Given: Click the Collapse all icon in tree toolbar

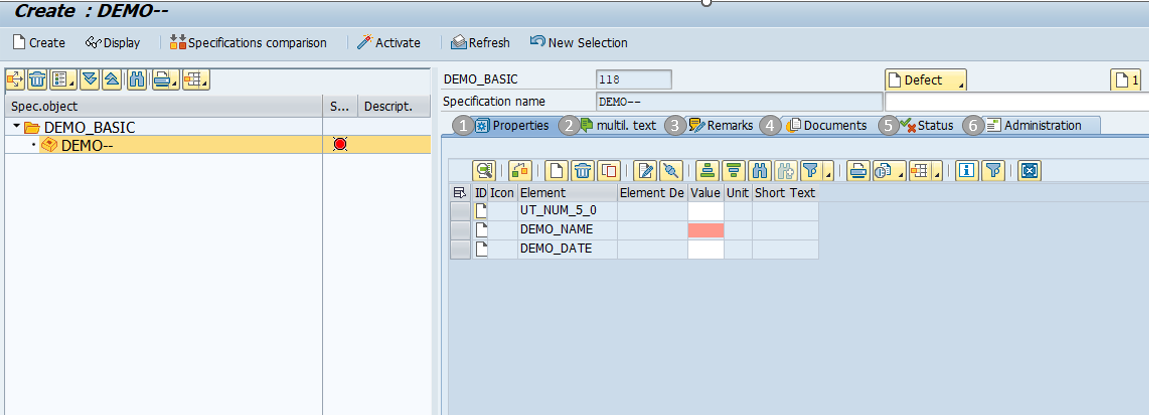Looking at the screenshot, I should point(112,80).
